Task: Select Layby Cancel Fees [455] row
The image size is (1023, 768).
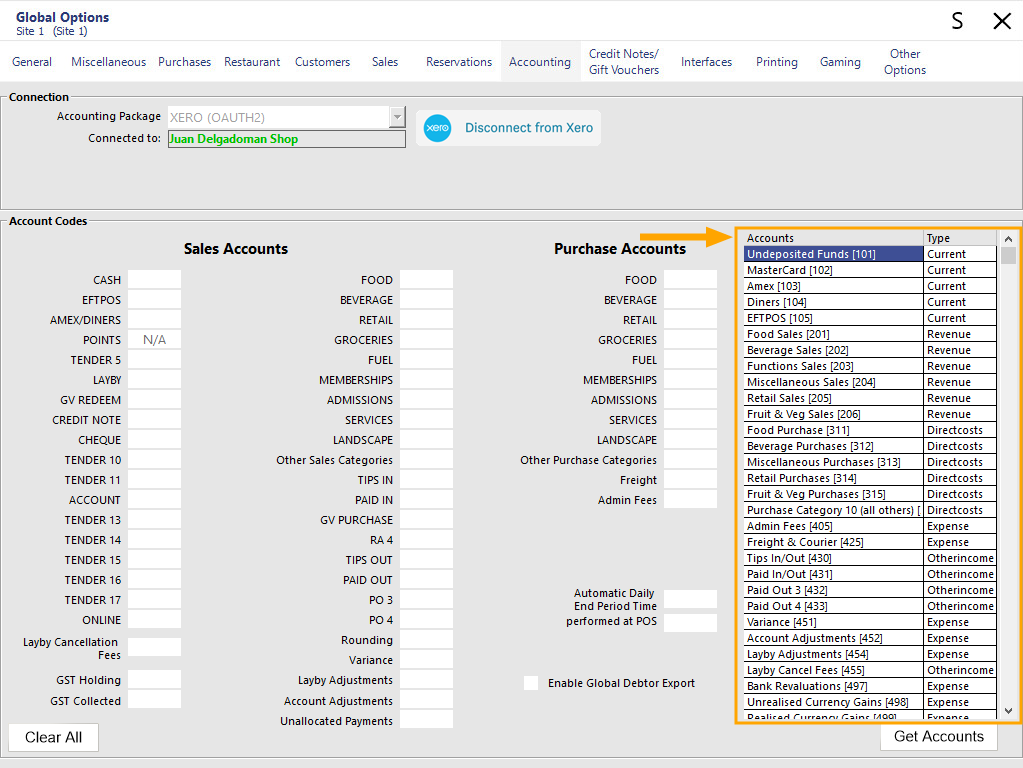Action: pyautogui.click(x=870, y=670)
